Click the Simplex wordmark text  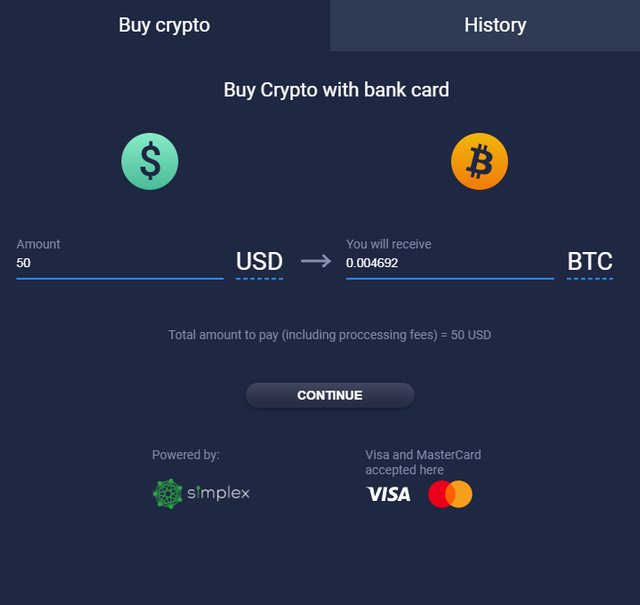[x=218, y=493]
